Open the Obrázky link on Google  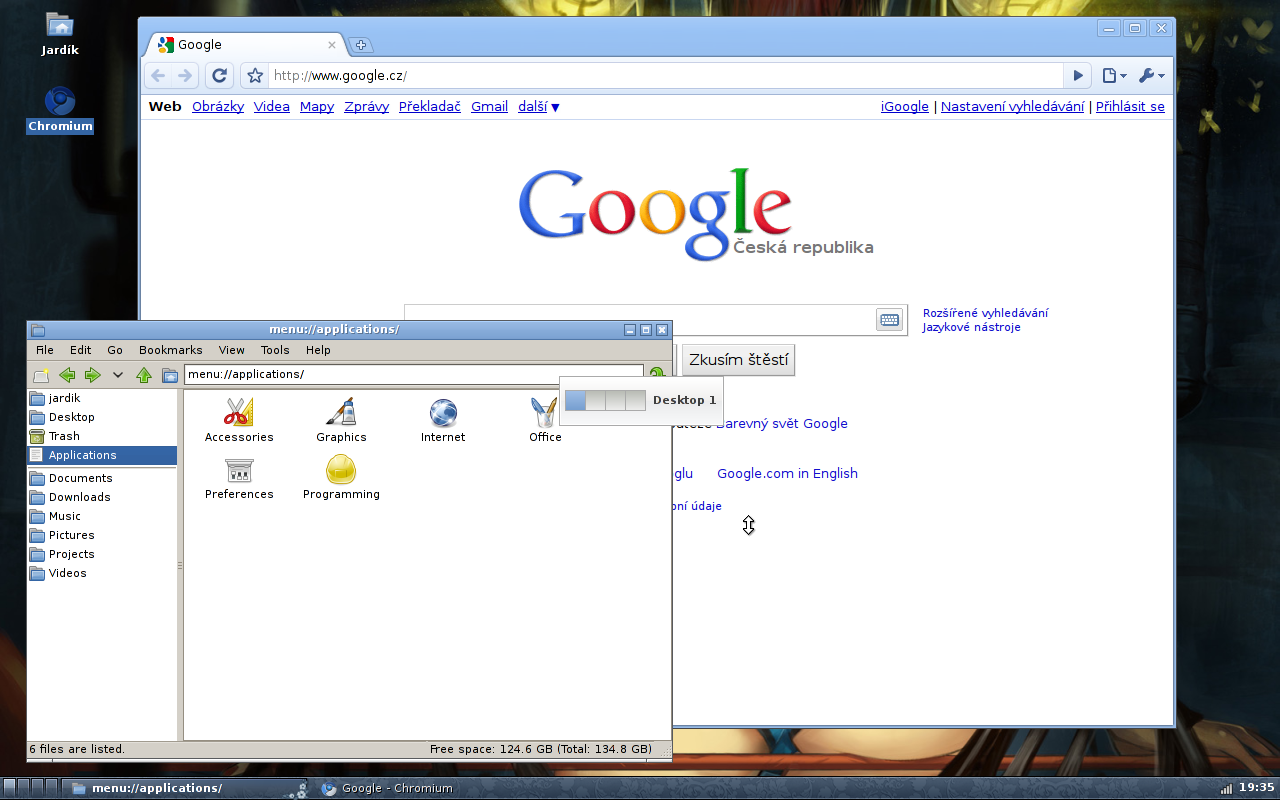(x=218, y=107)
